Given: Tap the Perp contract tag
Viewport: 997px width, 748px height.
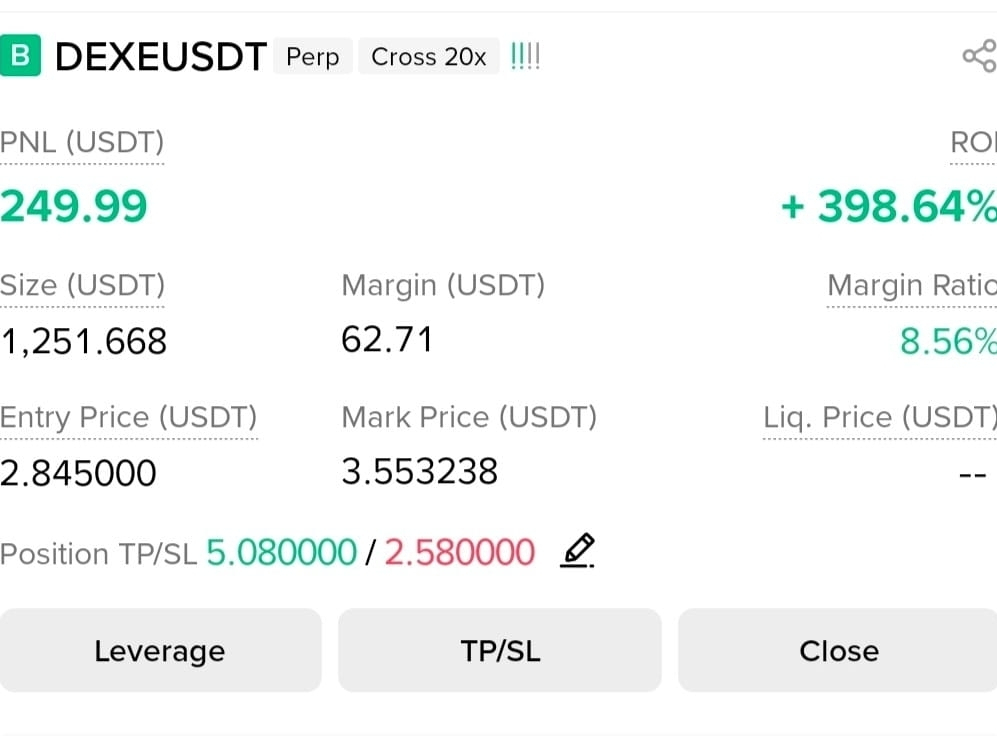Looking at the screenshot, I should pyautogui.click(x=313, y=57).
